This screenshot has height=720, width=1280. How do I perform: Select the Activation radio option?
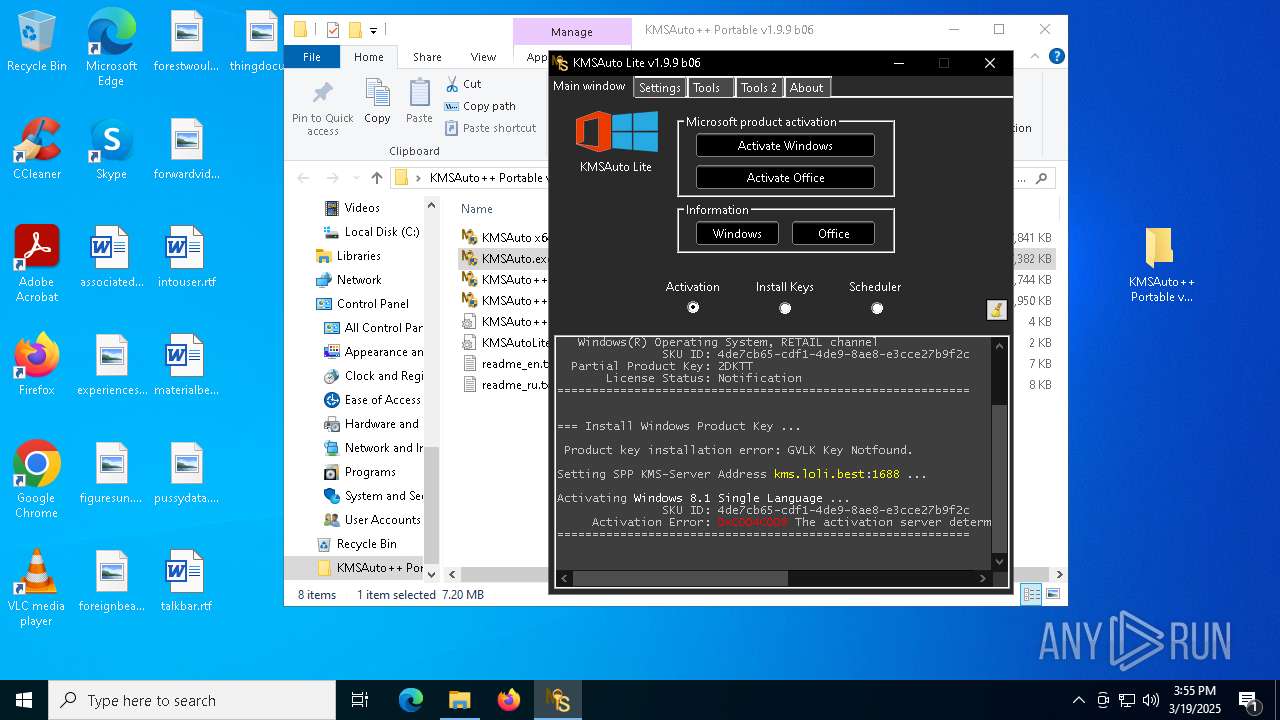(x=693, y=308)
